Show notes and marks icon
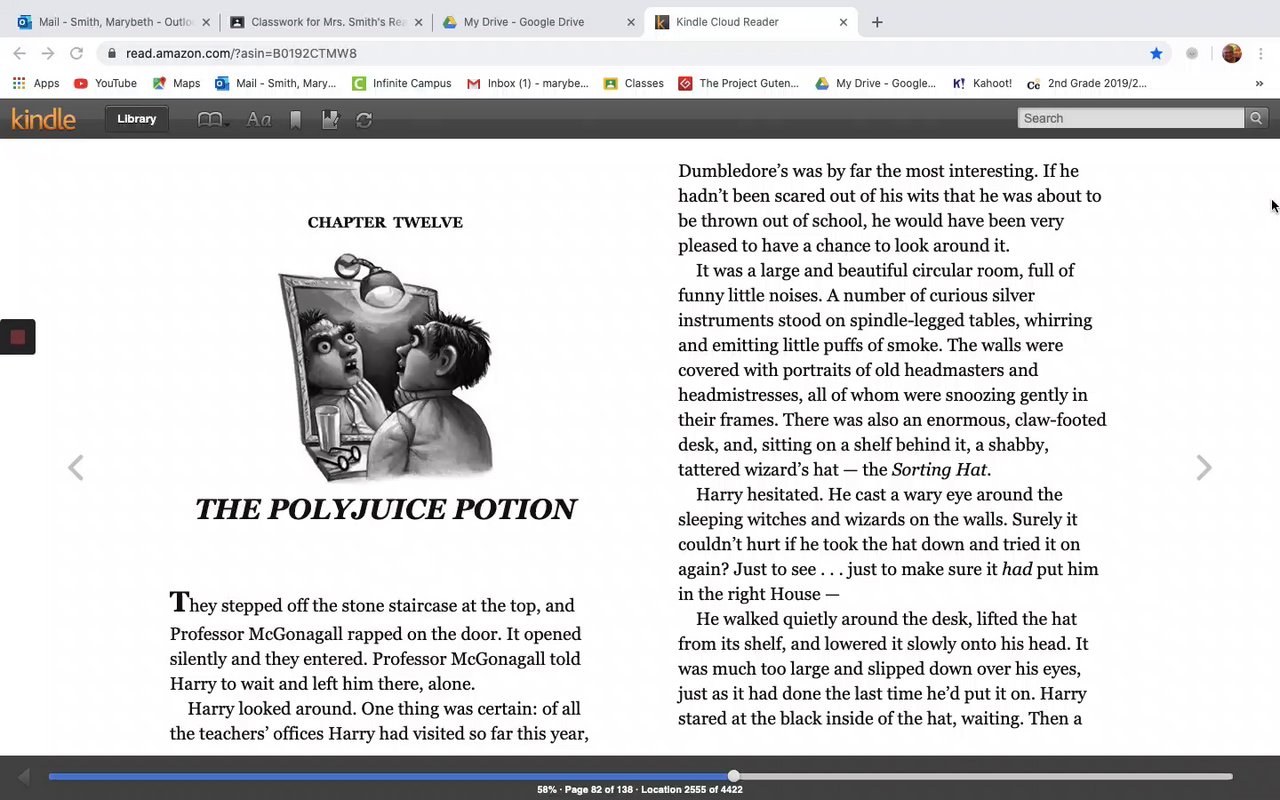Image resolution: width=1280 pixels, height=800 pixels. pos(330,120)
